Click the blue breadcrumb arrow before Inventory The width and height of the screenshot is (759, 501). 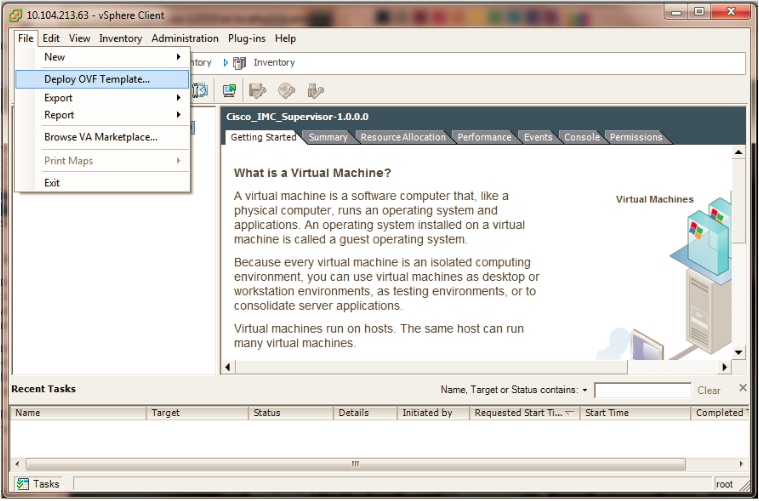click(x=226, y=63)
